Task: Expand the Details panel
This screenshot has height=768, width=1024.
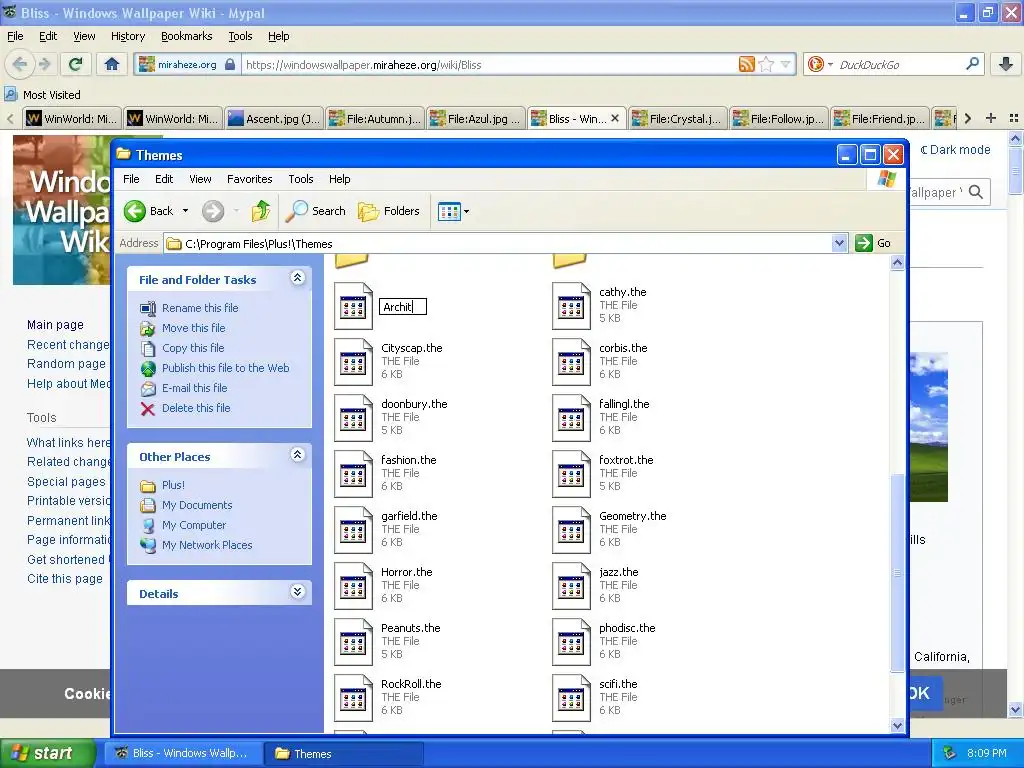Action: [x=297, y=592]
